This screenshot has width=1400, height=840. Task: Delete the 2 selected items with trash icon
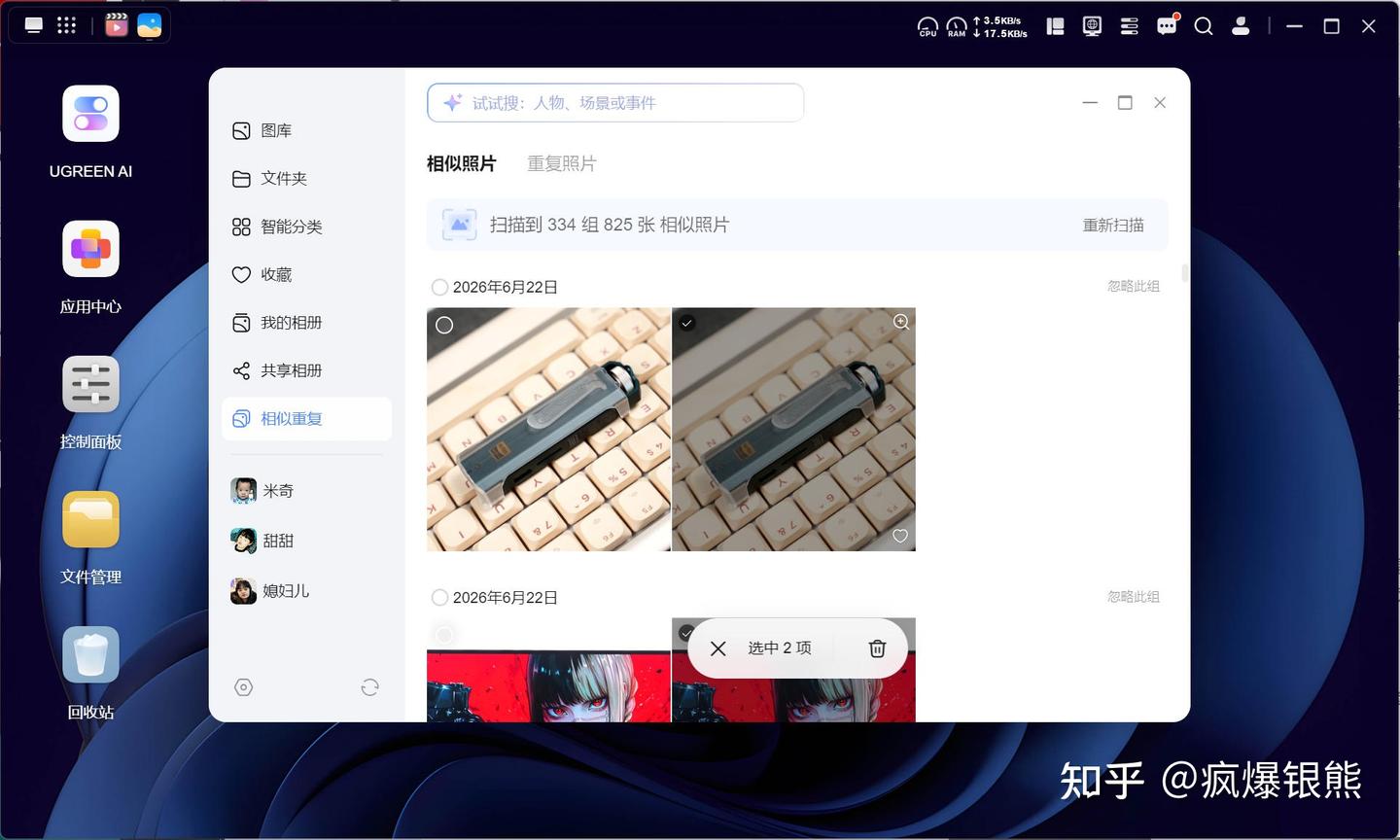(x=877, y=648)
